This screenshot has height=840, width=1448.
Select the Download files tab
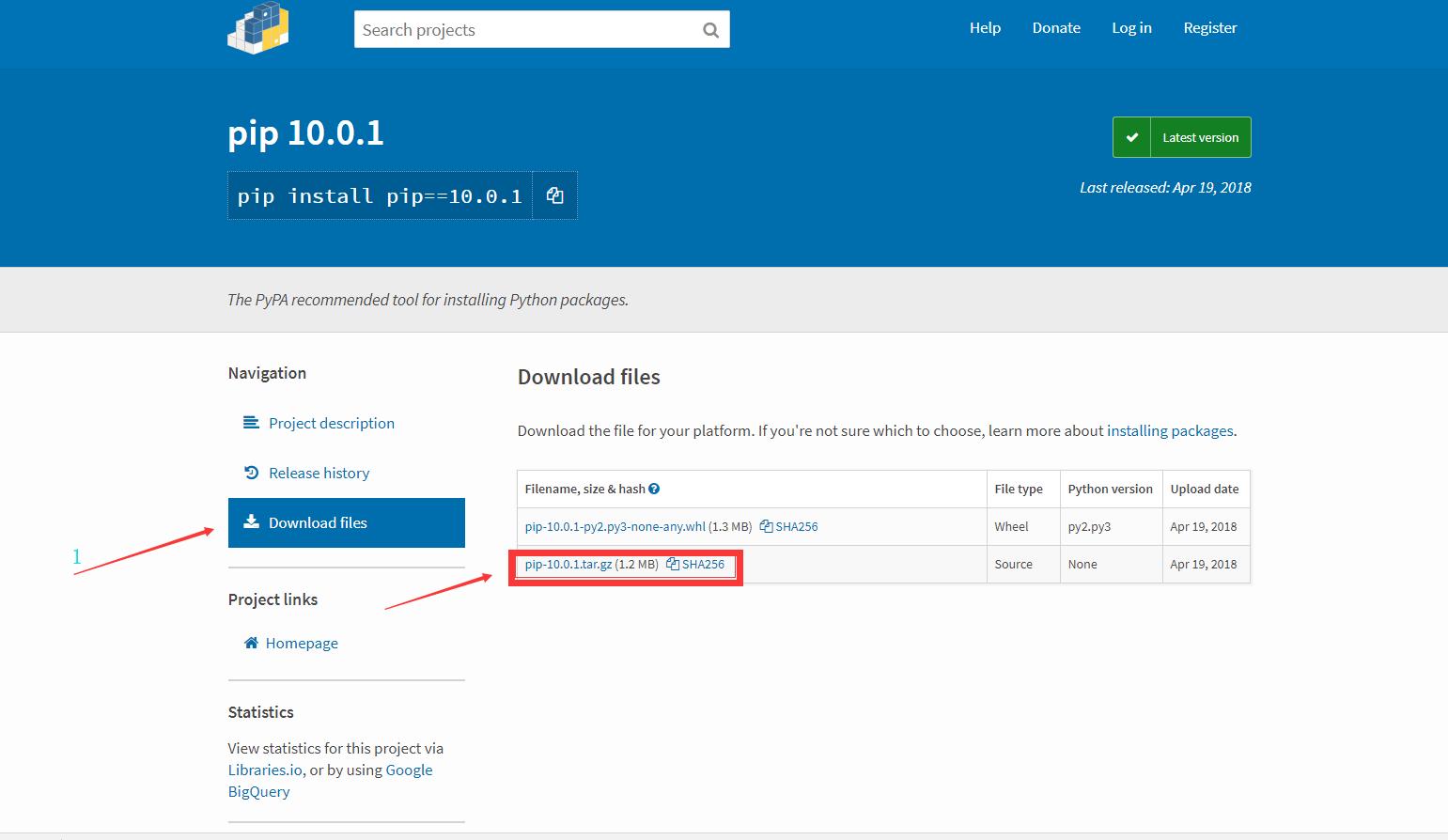pyautogui.click(x=347, y=522)
